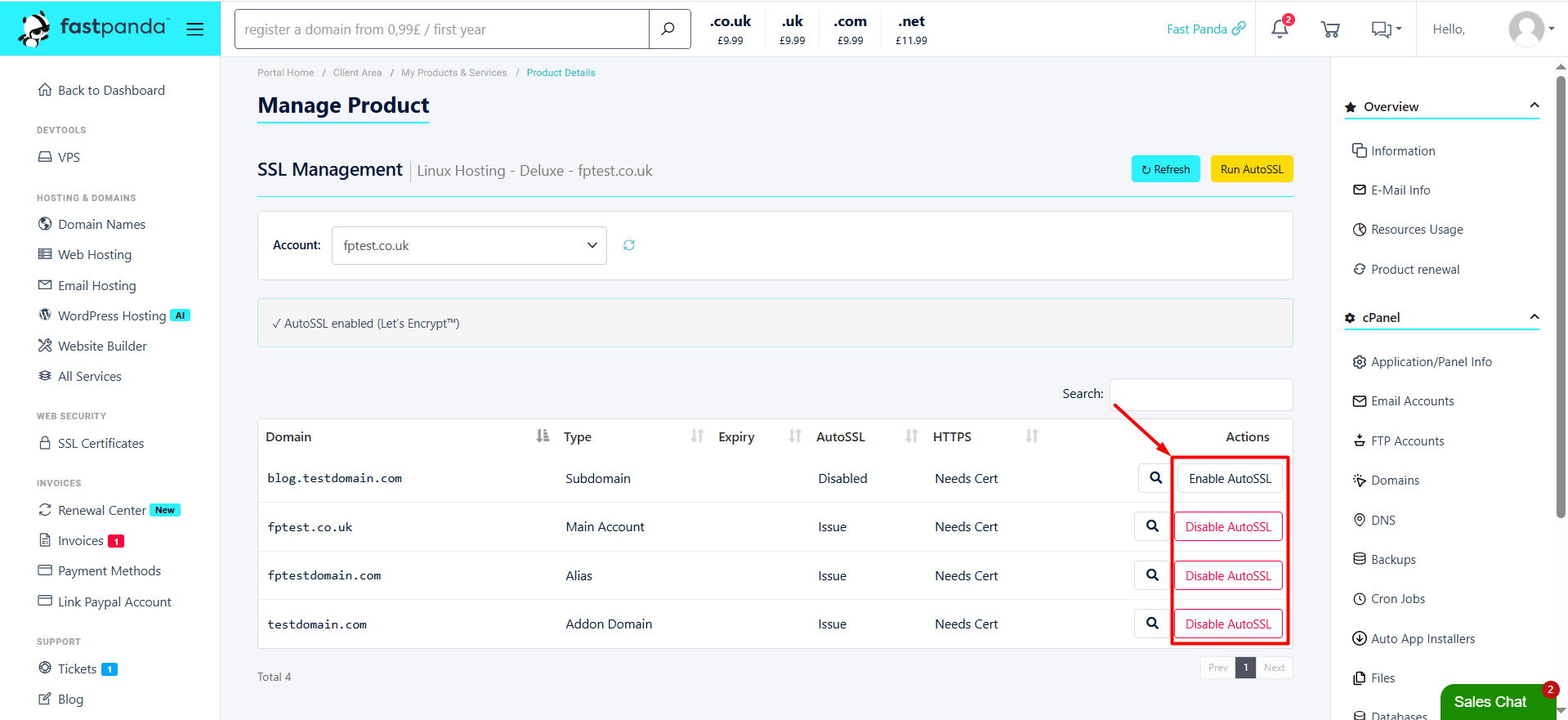Open Invoices in sidebar

tap(81, 540)
